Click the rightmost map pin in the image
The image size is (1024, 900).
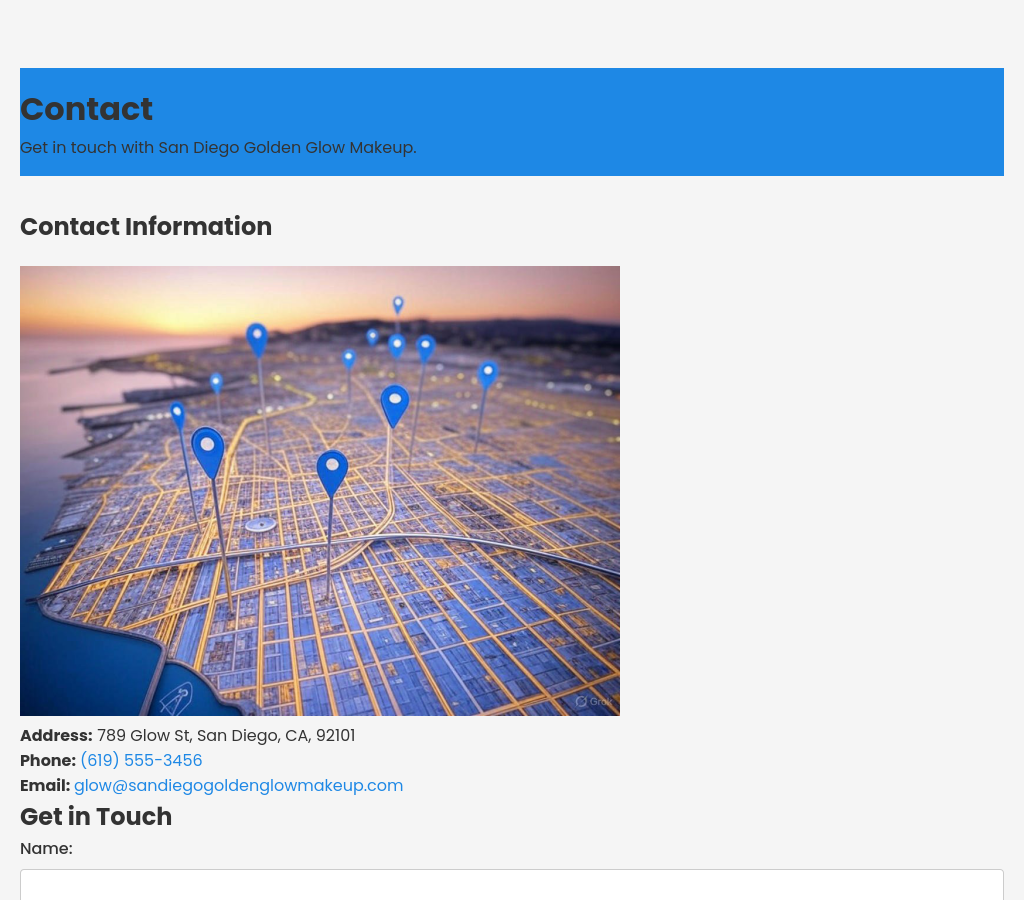(488, 373)
